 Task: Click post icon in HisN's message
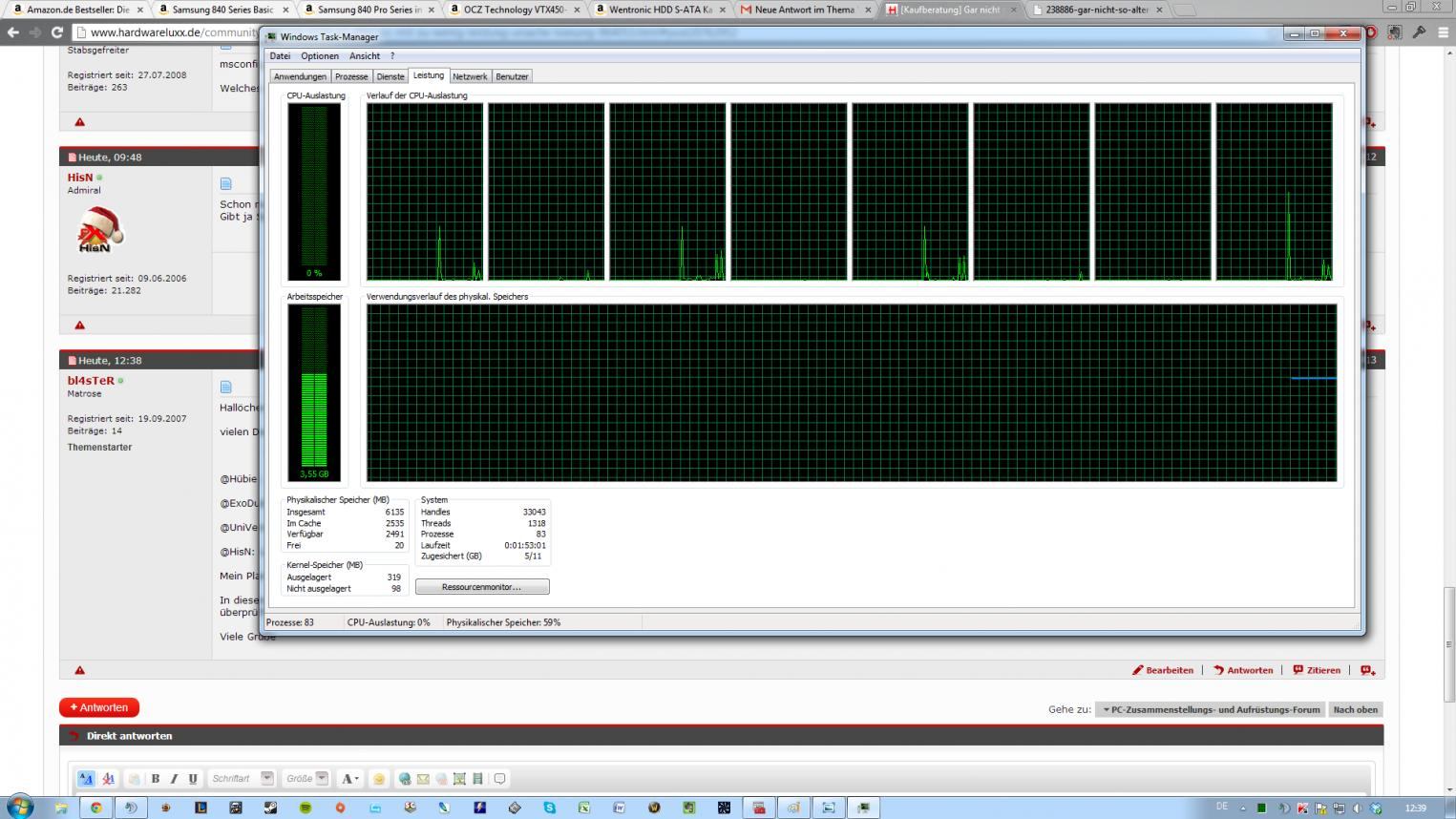pos(226,183)
